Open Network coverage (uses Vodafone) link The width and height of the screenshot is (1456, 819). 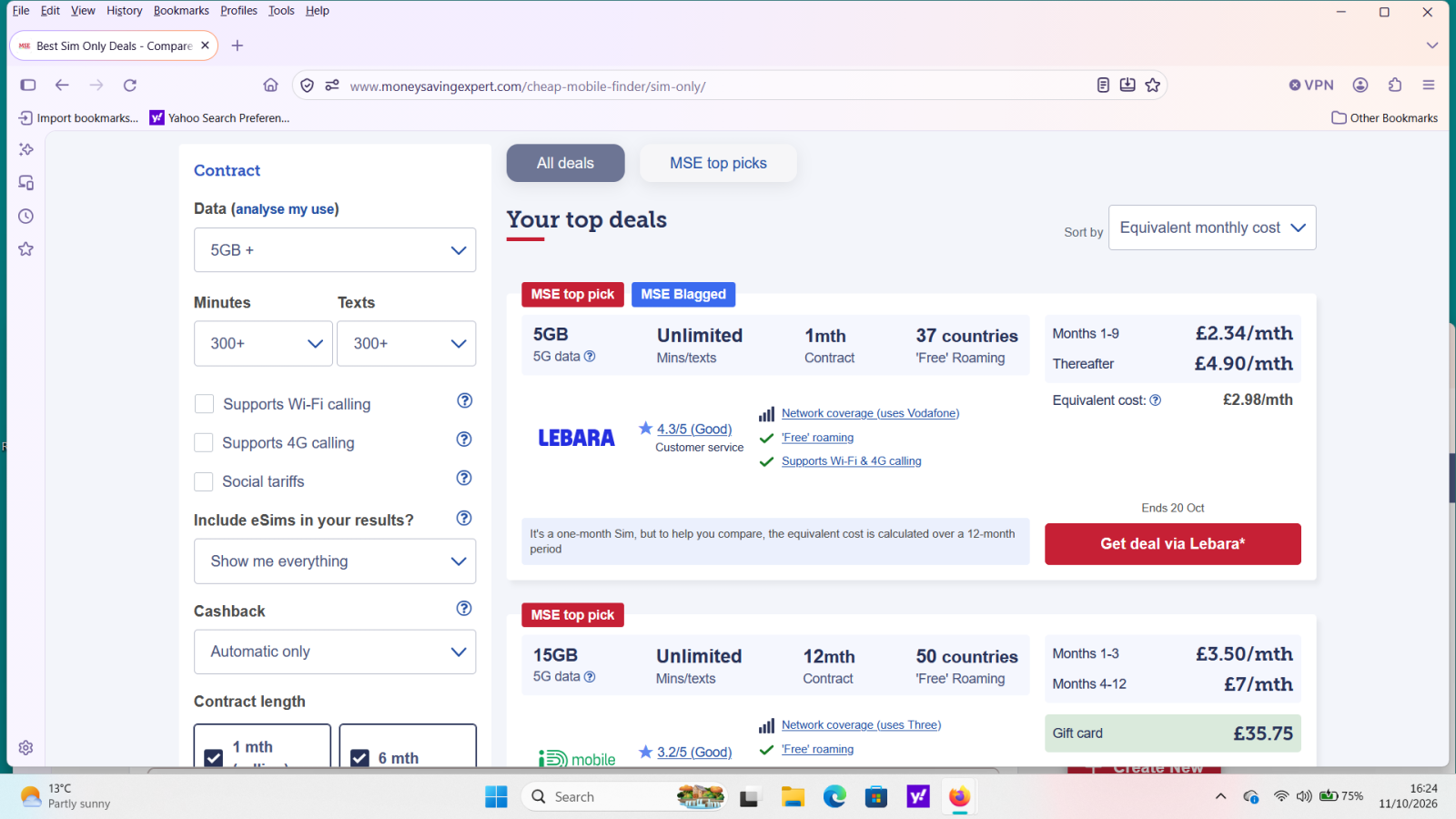tap(870, 413)
